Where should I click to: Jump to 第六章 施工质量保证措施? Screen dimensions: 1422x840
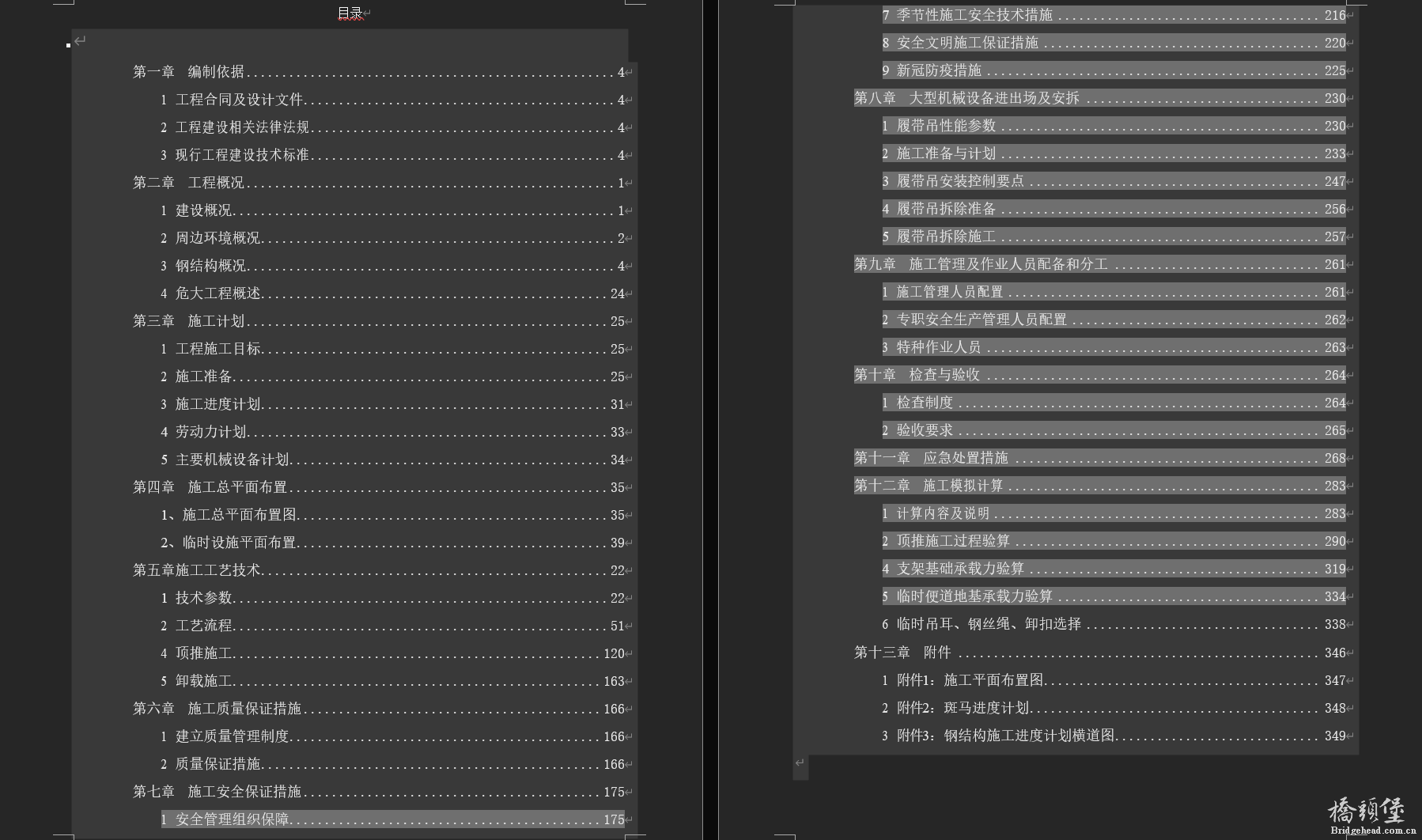379,709
